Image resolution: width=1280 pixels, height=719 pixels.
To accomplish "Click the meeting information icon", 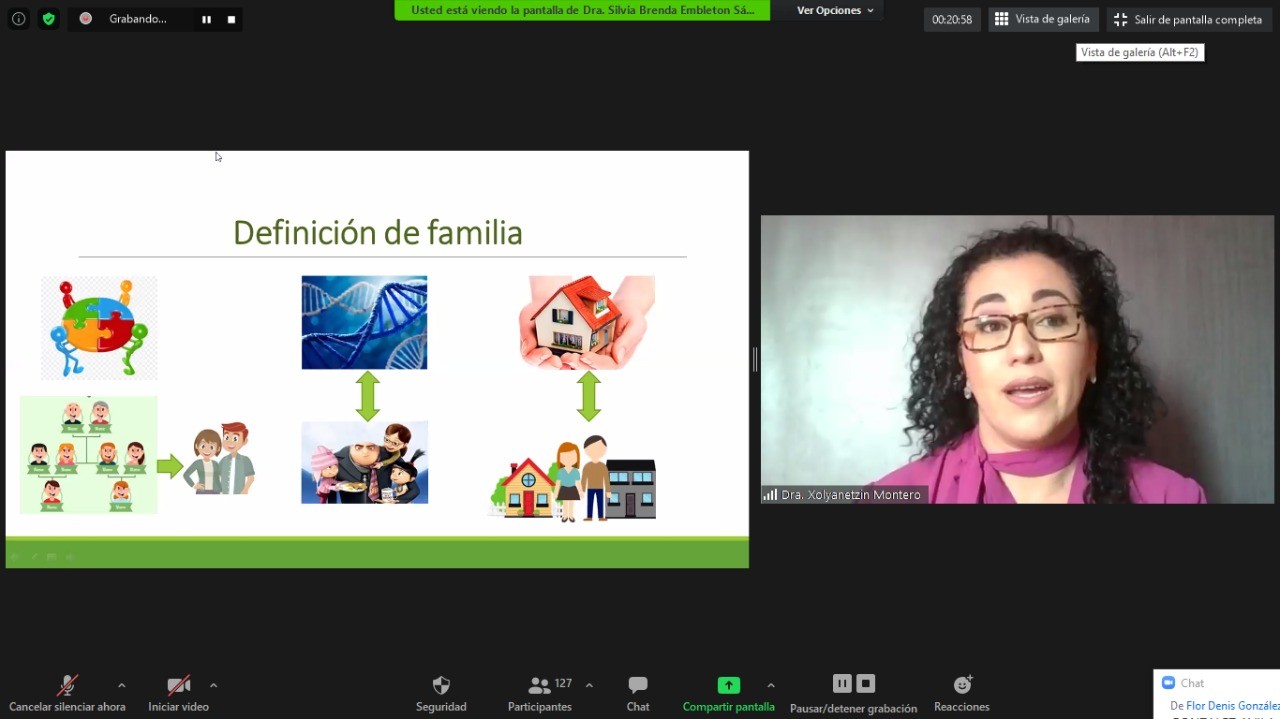I will pos(18,18).
